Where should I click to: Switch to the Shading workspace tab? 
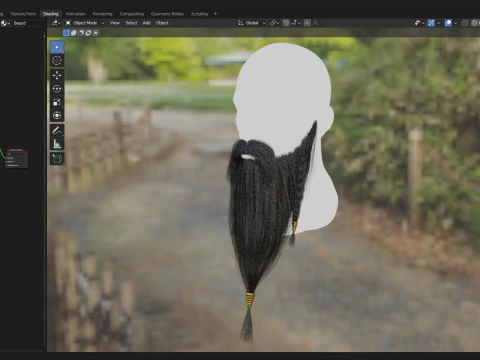(x=51, y=14)
